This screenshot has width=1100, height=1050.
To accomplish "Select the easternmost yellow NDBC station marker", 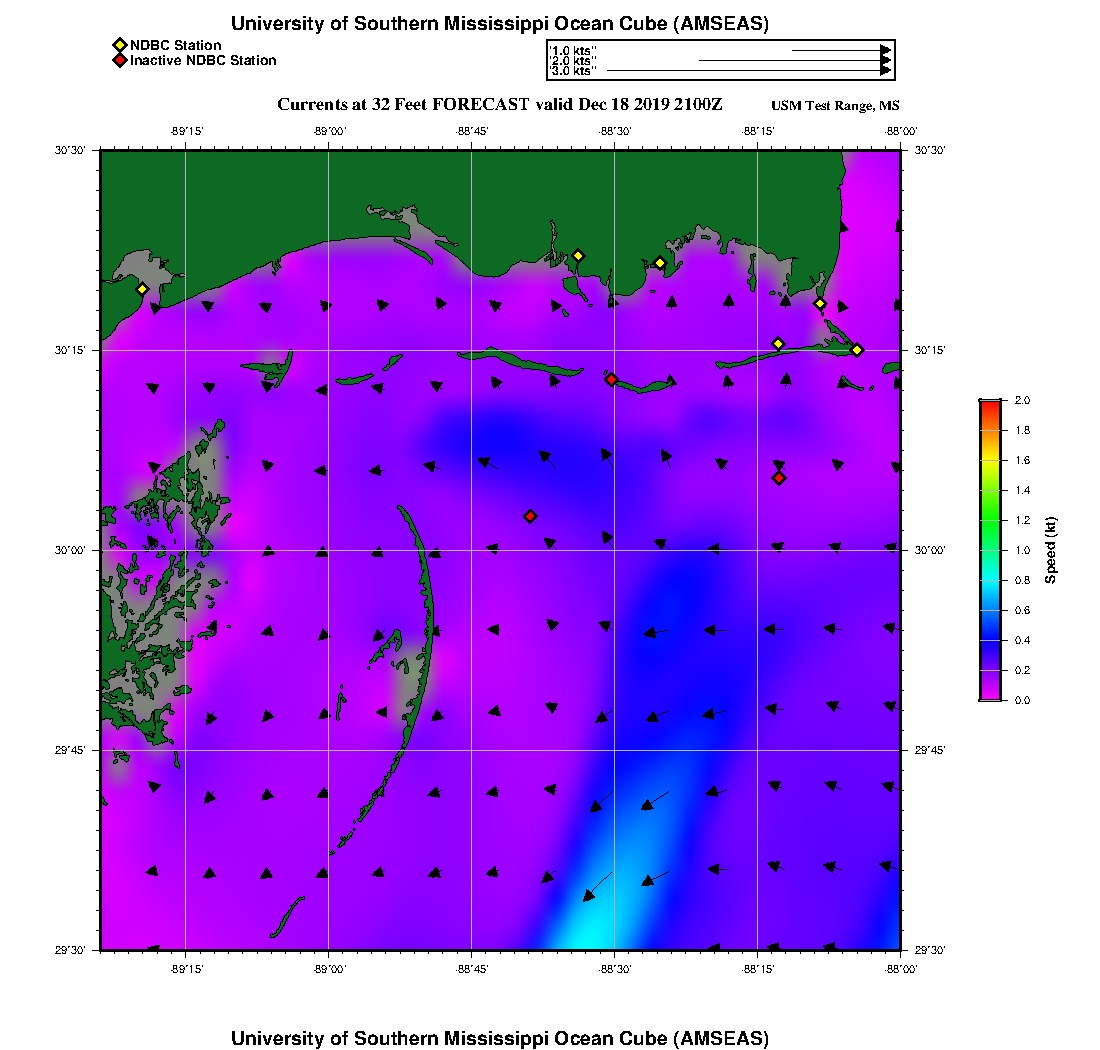I will coord(857,349).
